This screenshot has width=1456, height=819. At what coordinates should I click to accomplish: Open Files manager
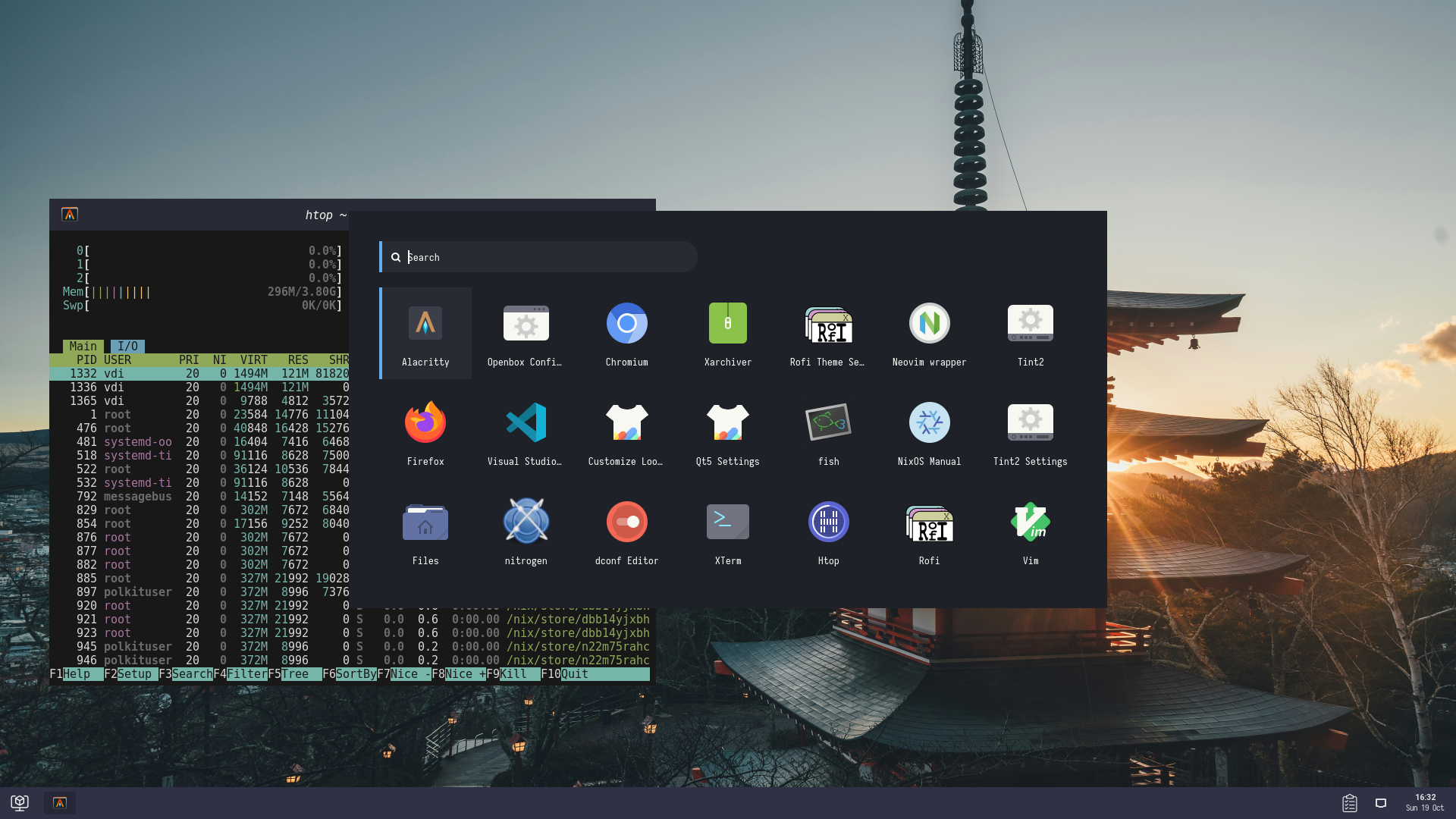click(x=425, y=532)
